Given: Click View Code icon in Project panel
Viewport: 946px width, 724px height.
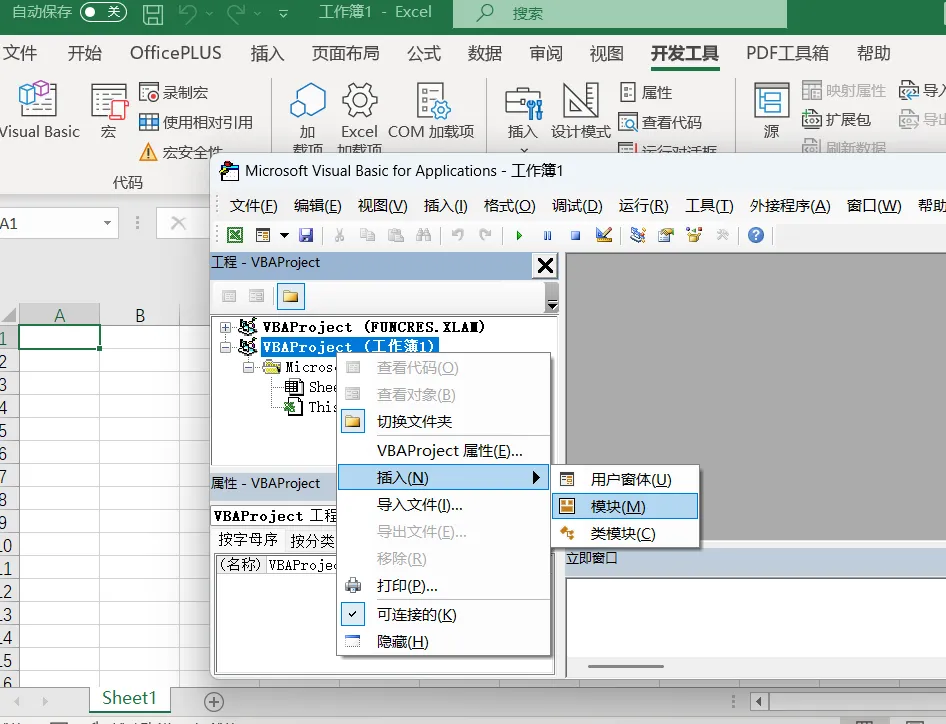Looking at the screenshot, I should [x=229, y=296].
